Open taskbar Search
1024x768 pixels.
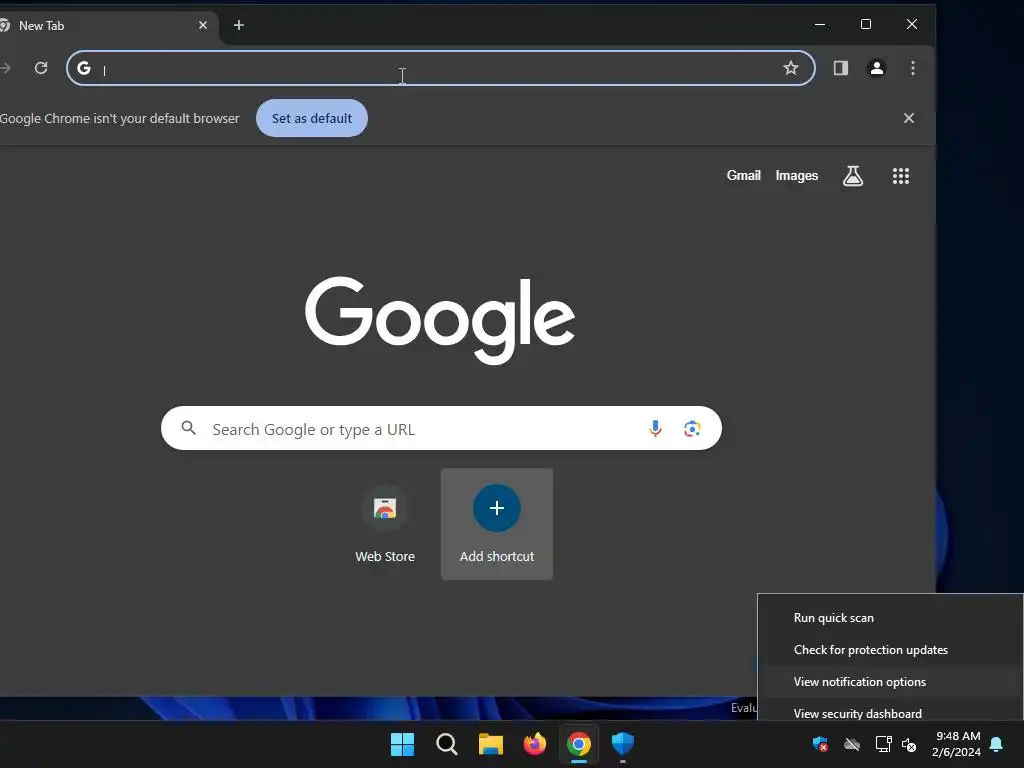pos(447,744)
